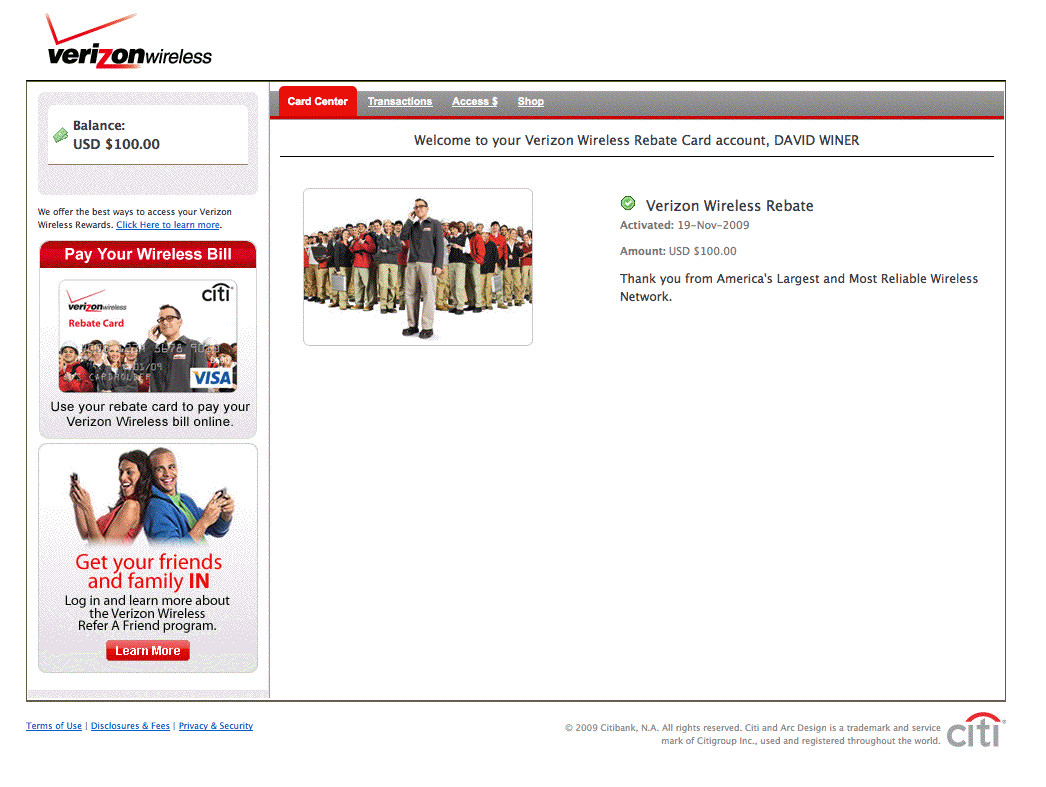This screenshot has width=1046, height=787.
Task: Click the Verizon Wireless logo in the header
Action: (x=128, y=45)
